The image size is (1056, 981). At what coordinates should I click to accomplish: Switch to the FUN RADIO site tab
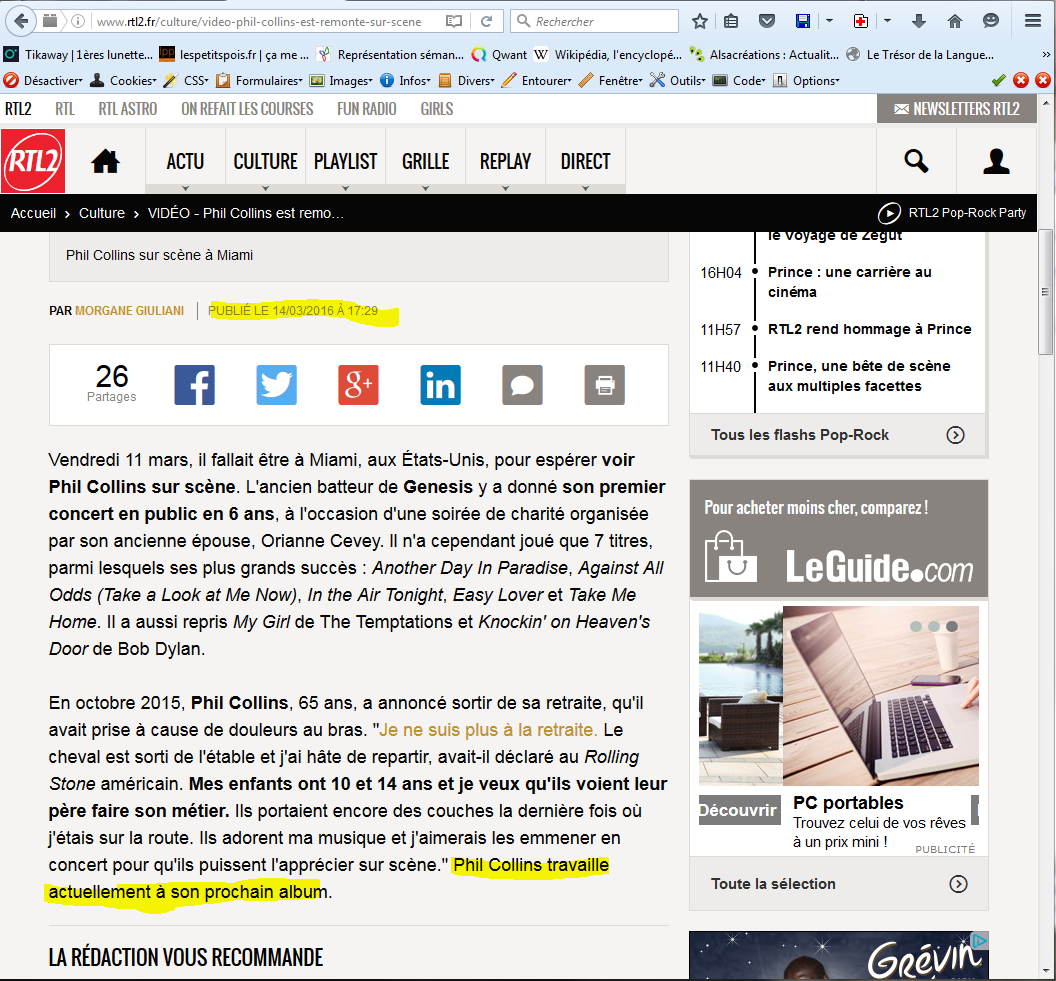pos(366,109)
